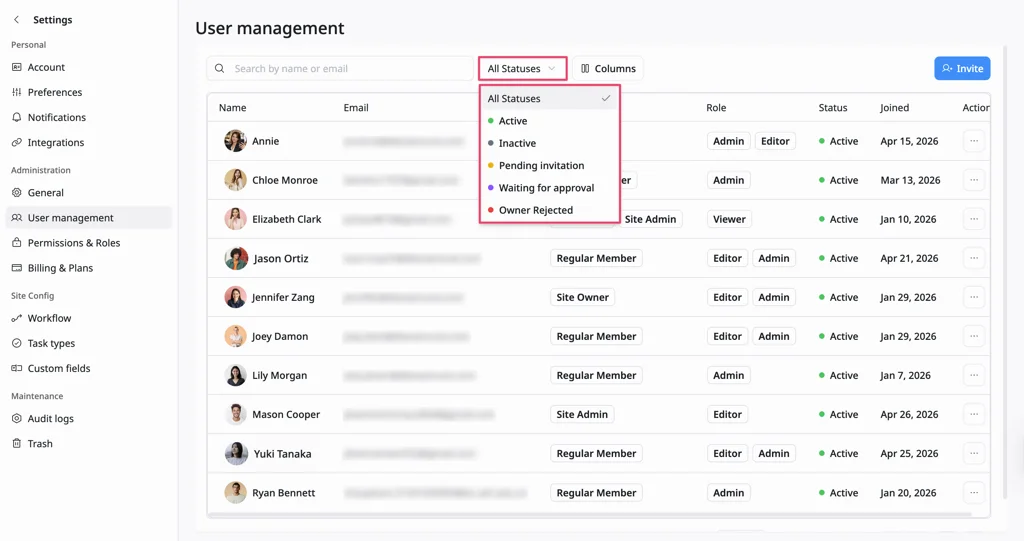Image resolution: width=1024 pixels, height=541 pixels.
Task: Click Ryan Bennett's avatar
Action: [235, 493]
